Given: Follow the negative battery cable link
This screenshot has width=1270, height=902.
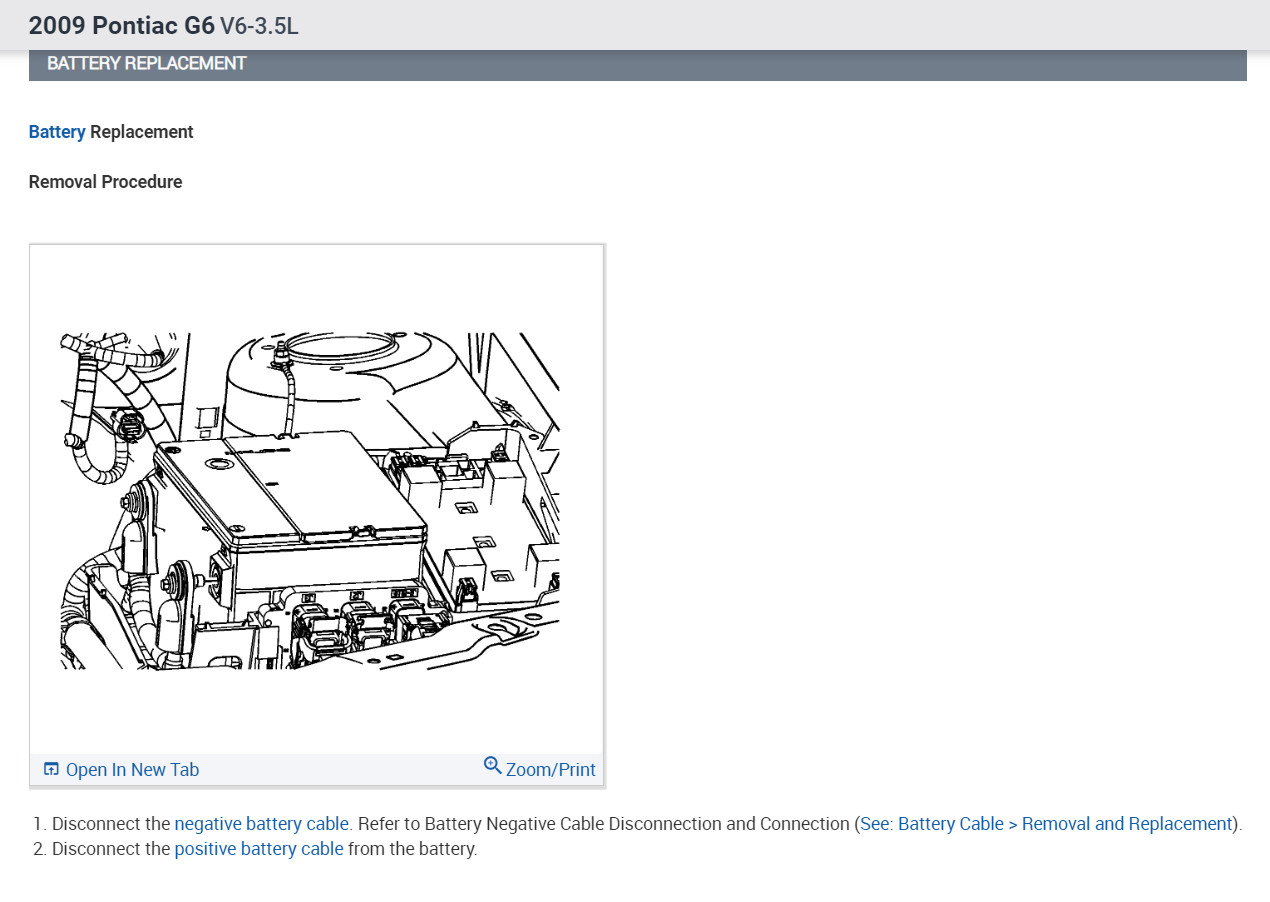Looking at the screenshot, I should [261, 823].
